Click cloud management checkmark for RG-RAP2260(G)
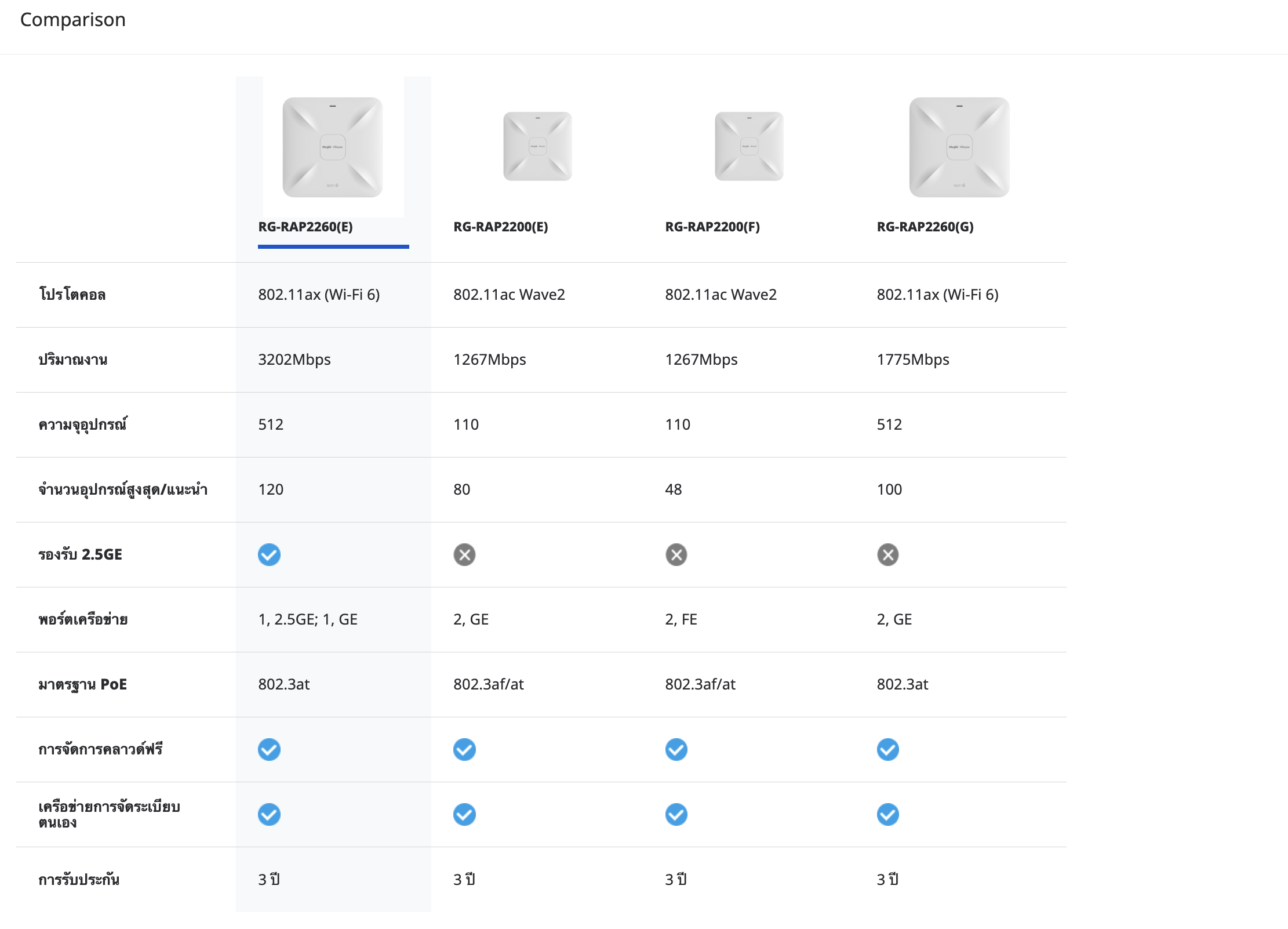1288x929 pixels. (887, 749)
